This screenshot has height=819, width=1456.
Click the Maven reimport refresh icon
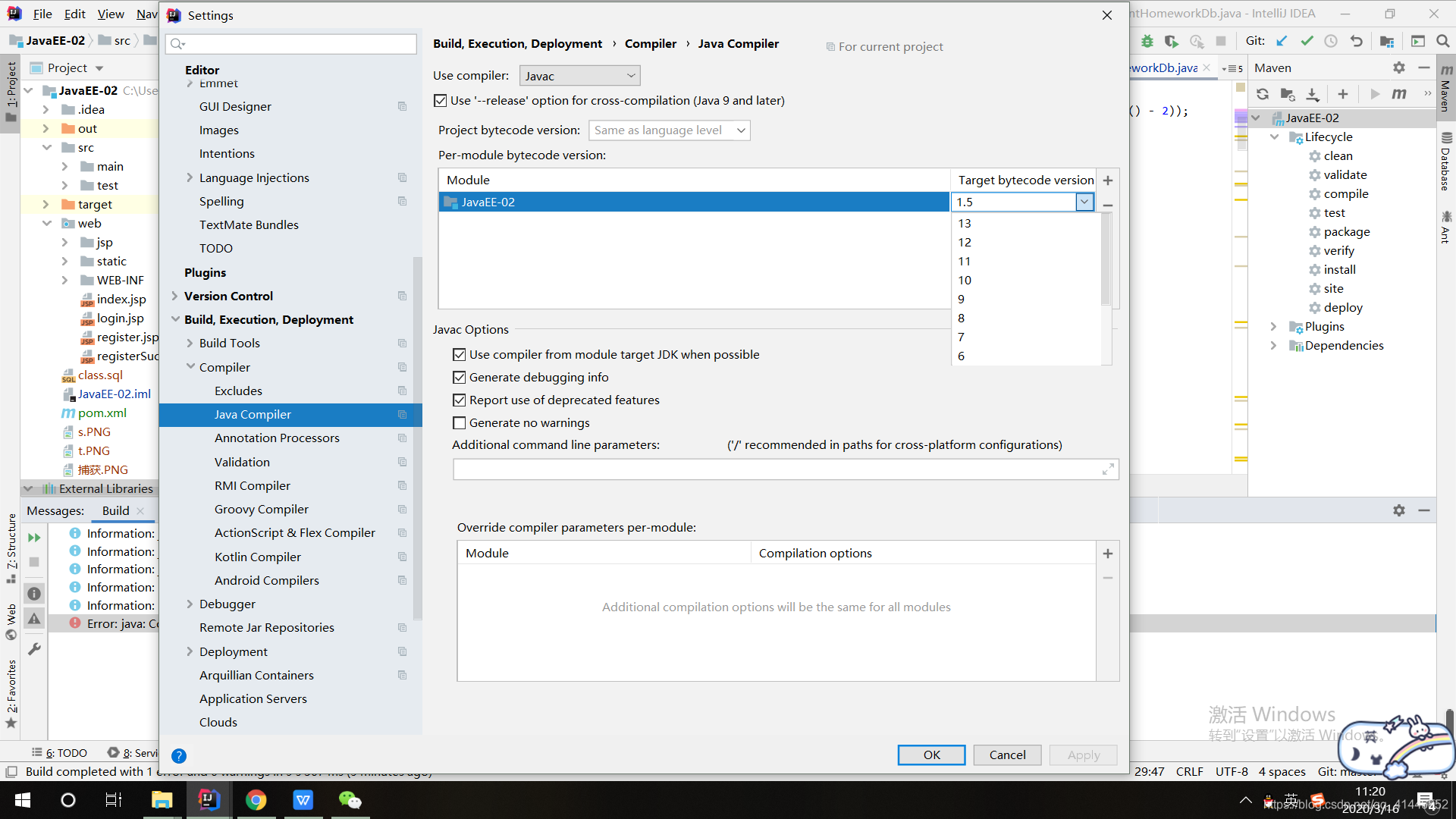[x=1263, y=94]
